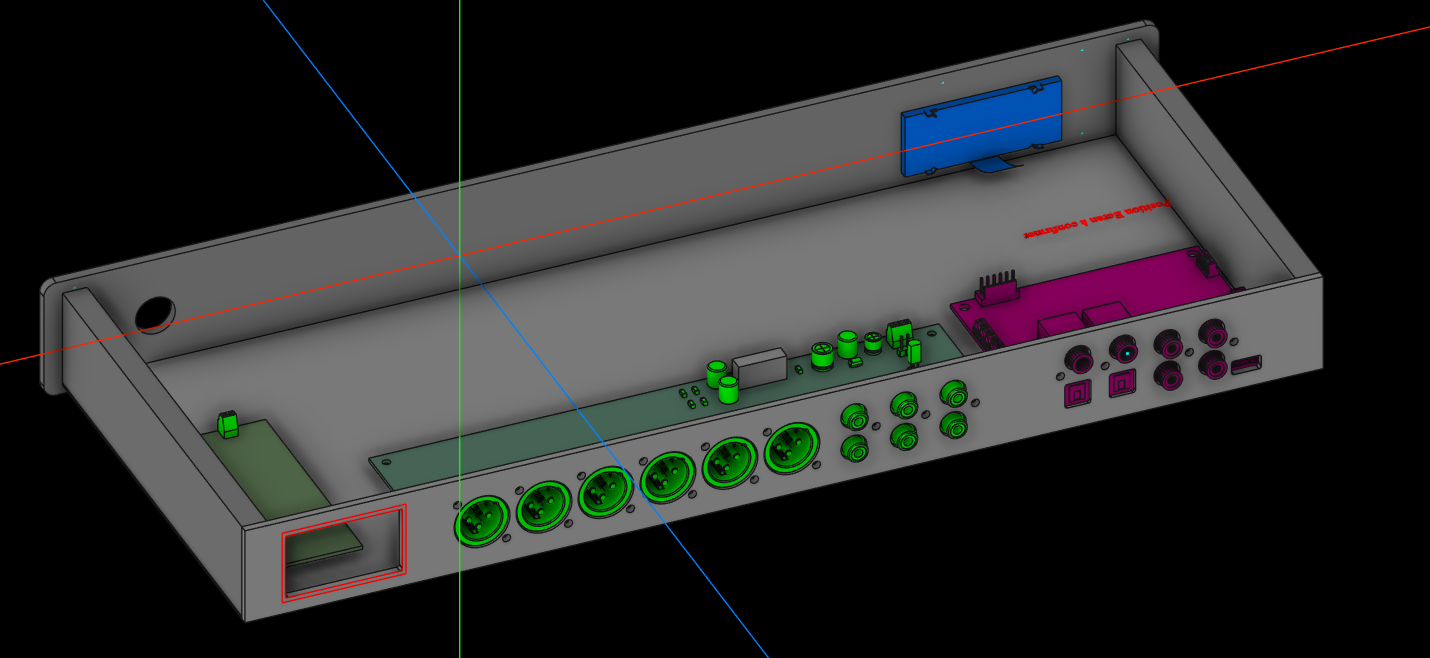Select the rightmost green XLR connector
This screenshot has height=658, width=1430.
[x=791, y=449]
